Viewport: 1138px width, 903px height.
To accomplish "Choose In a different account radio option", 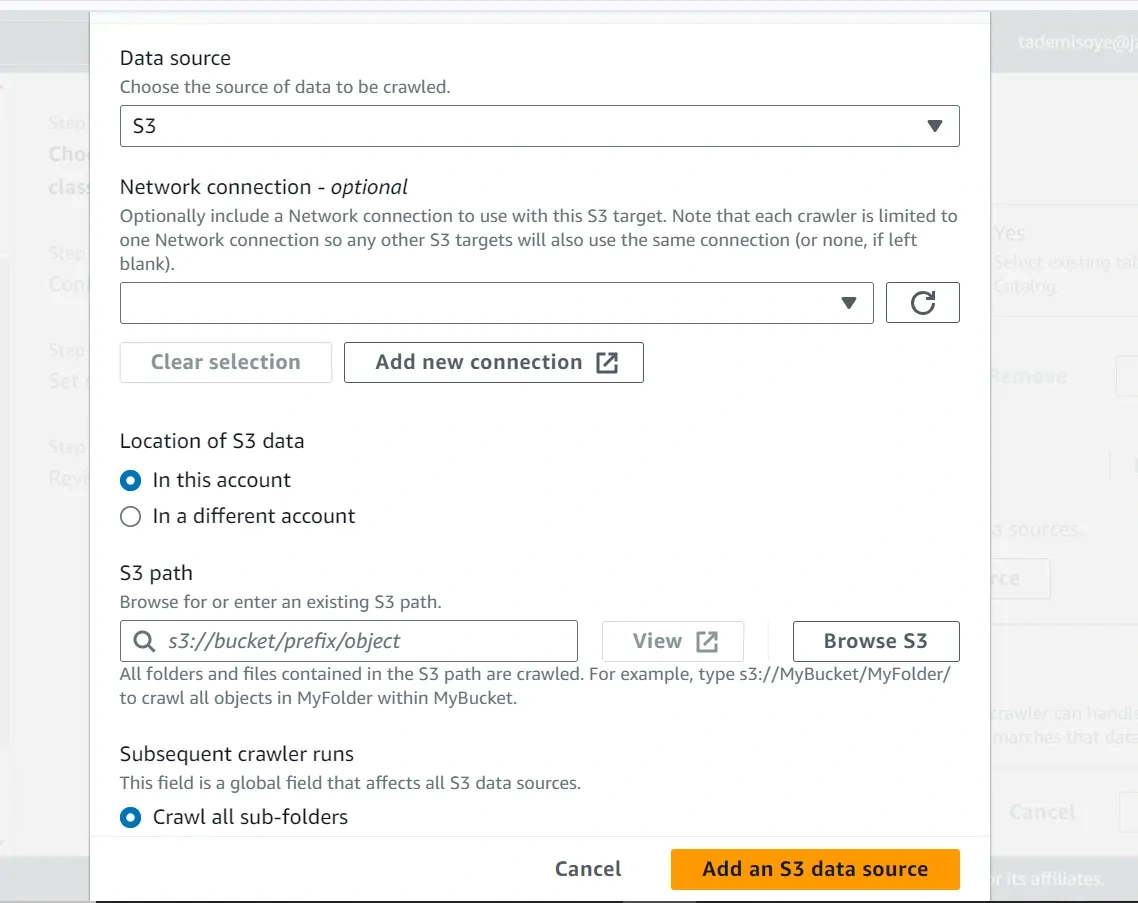I will 131,517.
